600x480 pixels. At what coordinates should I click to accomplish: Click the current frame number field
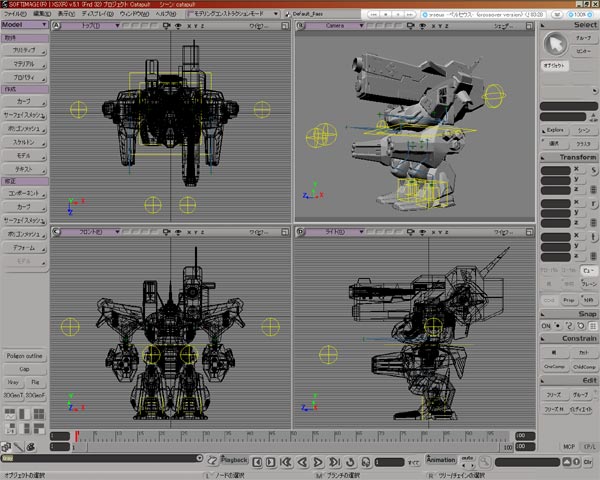(x=389, y=462)
